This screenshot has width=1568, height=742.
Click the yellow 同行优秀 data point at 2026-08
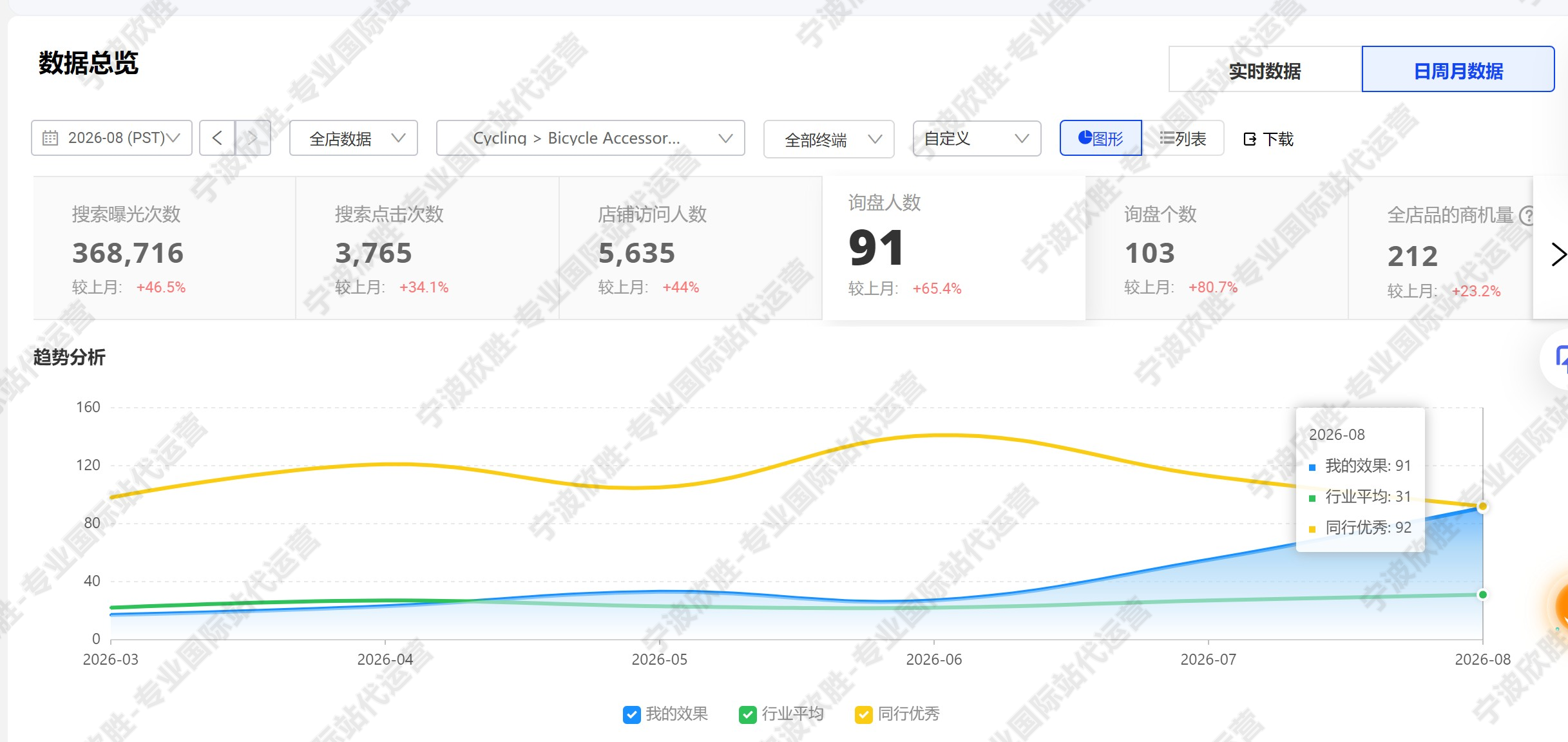(1482, 506)
